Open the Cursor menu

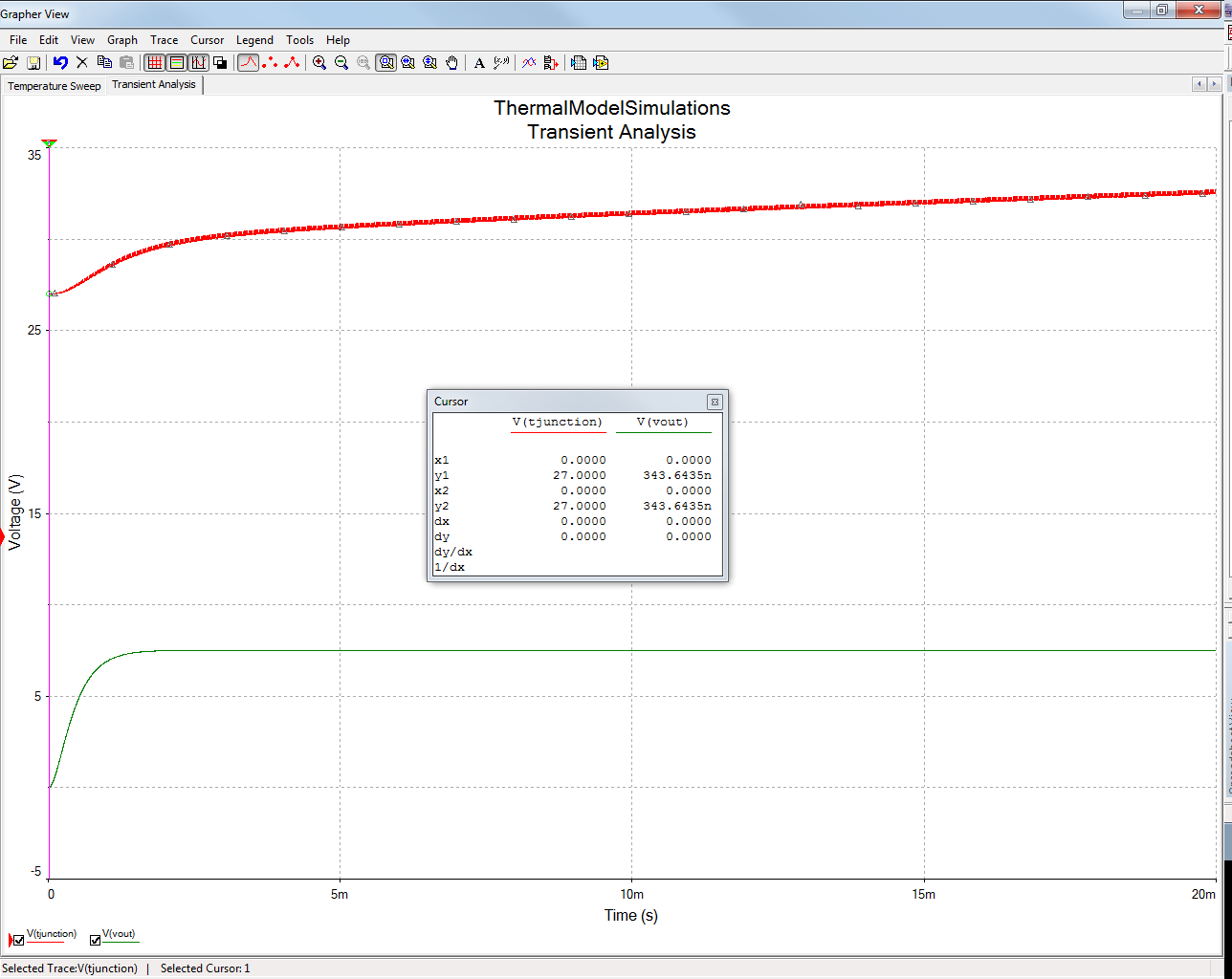pos(208,40)
